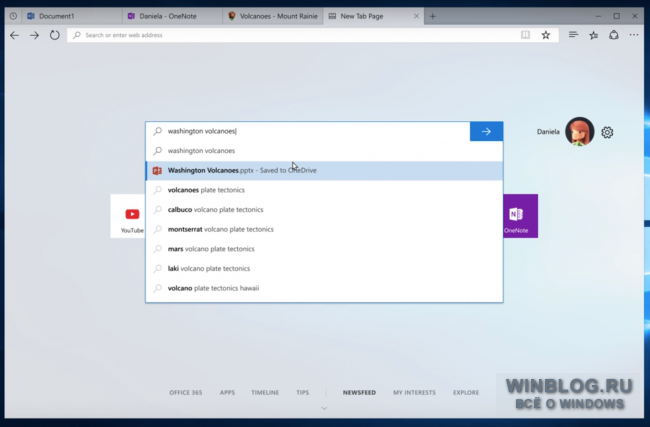The height and width of the screenshot is (427, 650).
Task: Select suggestion 'washington volcanoes'
Action: (x=324, y=150)
